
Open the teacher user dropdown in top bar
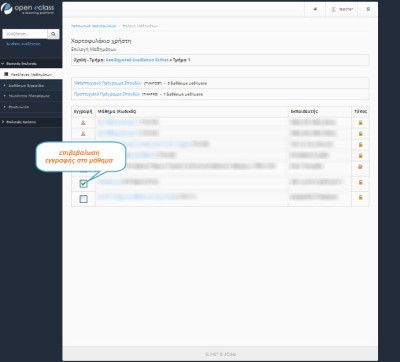coord(342,9)
